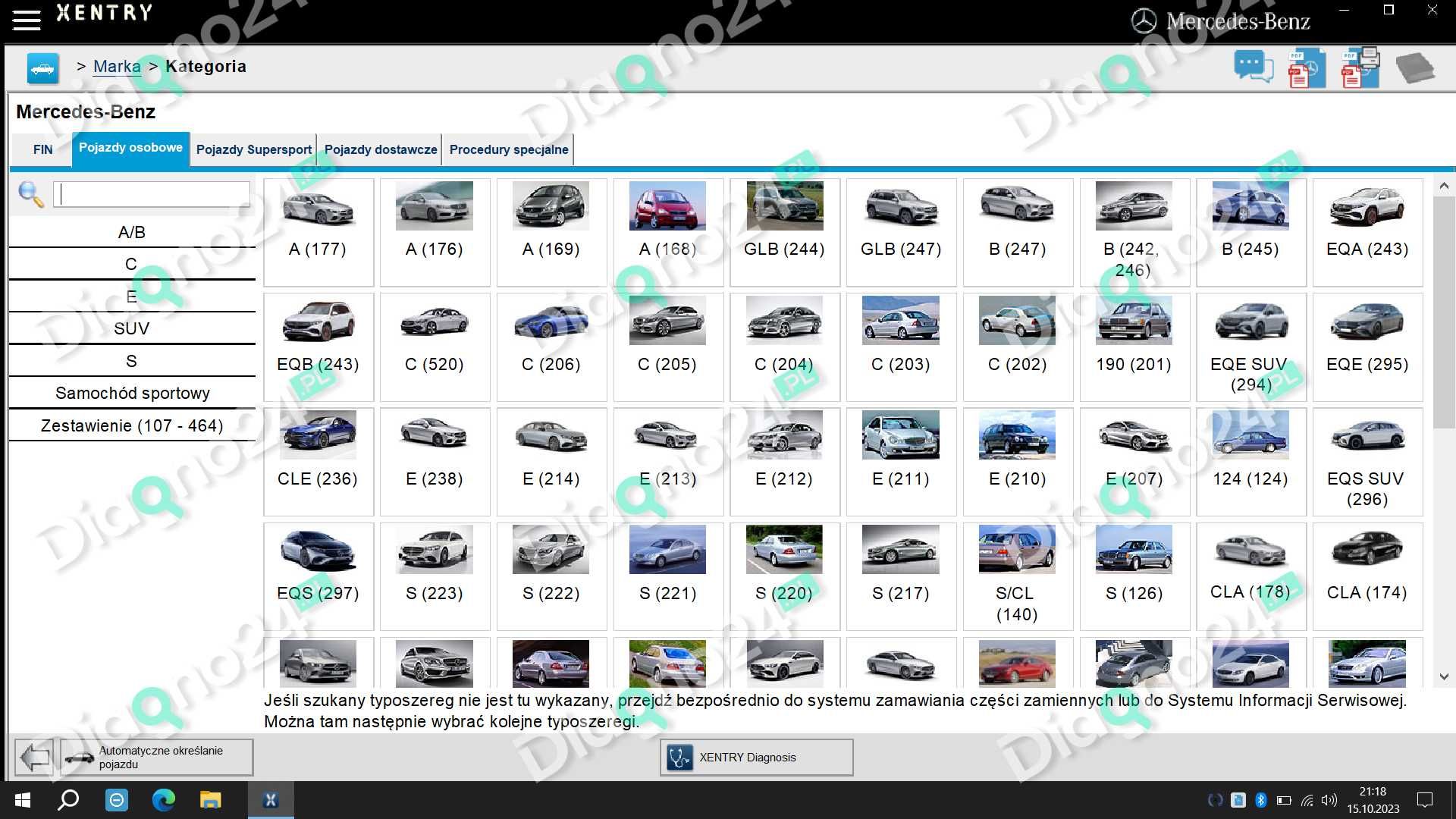The width and height of the screenshot is (1456, 819).
Task: Click the blue vehicle home icon
Action: click(42, 68)
